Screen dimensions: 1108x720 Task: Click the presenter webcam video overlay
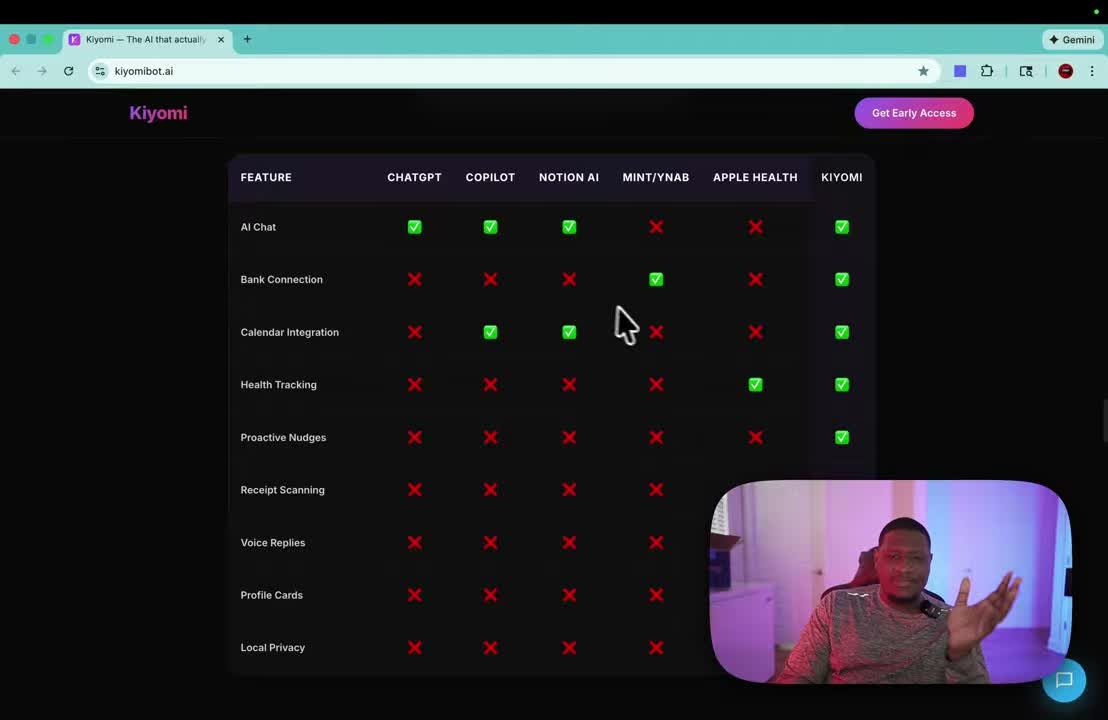890,582
